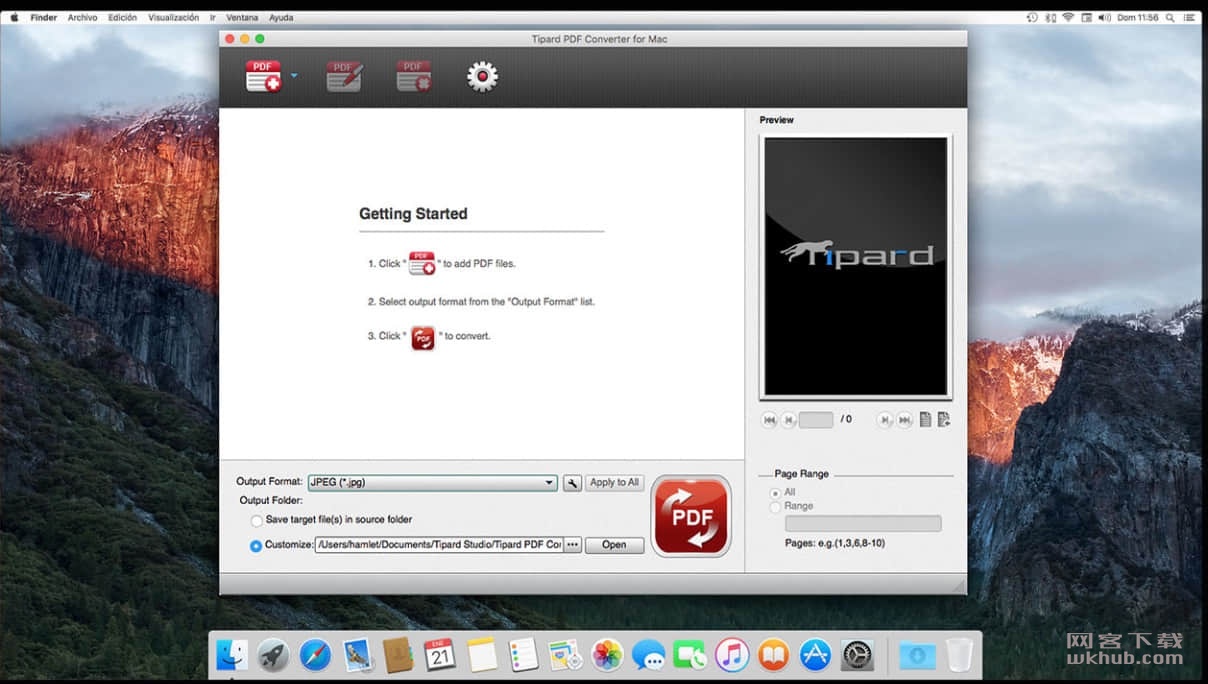
Task: Open Finder from the Dock
Action: point(232,655)
